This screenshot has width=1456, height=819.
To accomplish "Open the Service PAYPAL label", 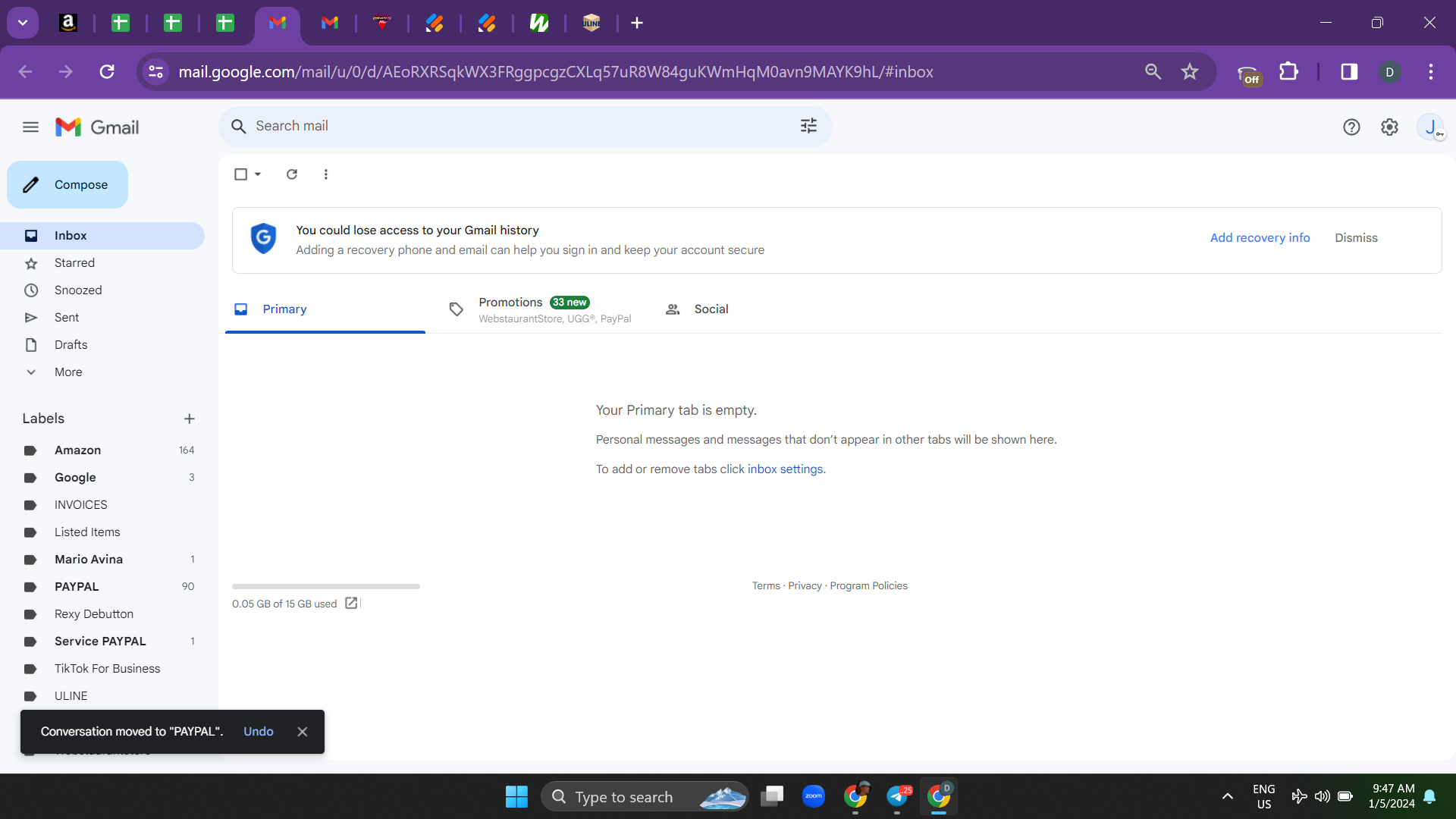I will tap(100, 641).
